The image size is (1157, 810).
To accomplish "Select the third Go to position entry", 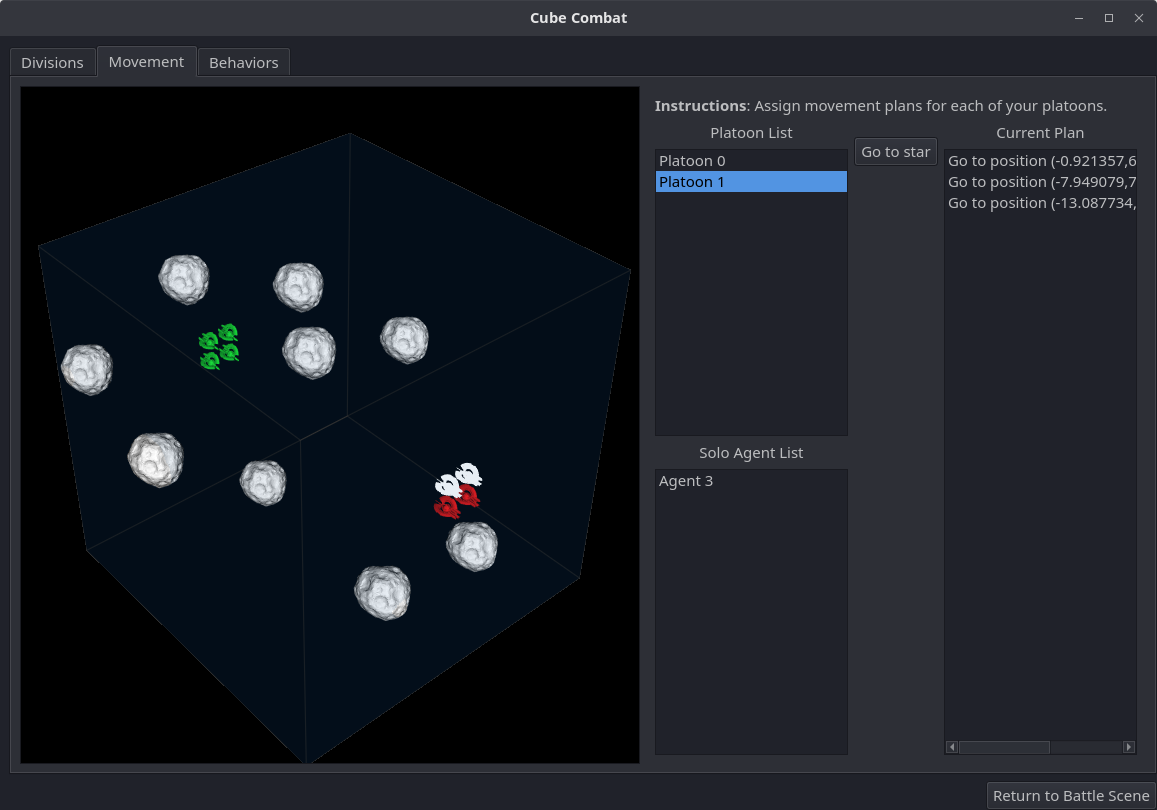I will [x=1040, y=203].
